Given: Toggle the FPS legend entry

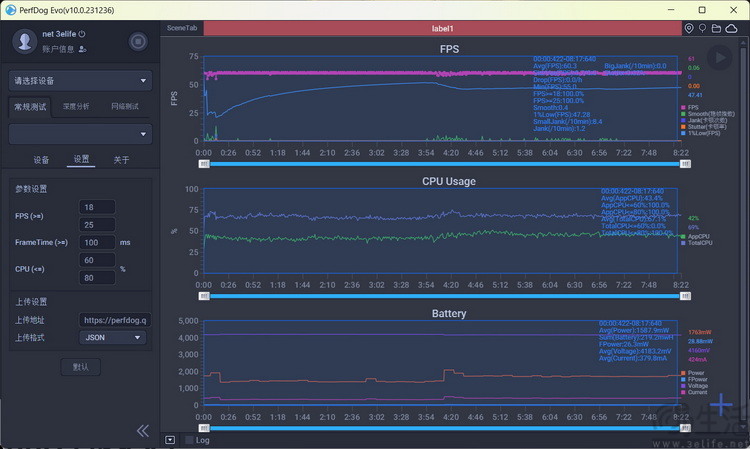Looking at the screenshot, I should [690, 108].
